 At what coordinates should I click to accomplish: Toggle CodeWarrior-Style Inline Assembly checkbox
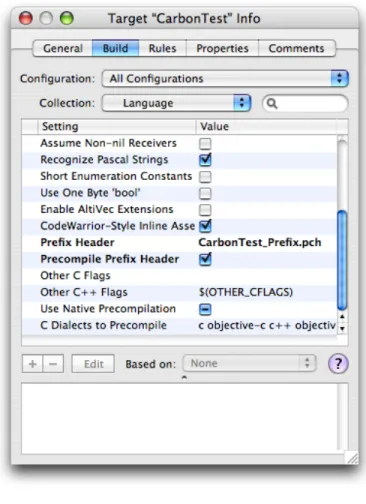(x=205, y=226)
